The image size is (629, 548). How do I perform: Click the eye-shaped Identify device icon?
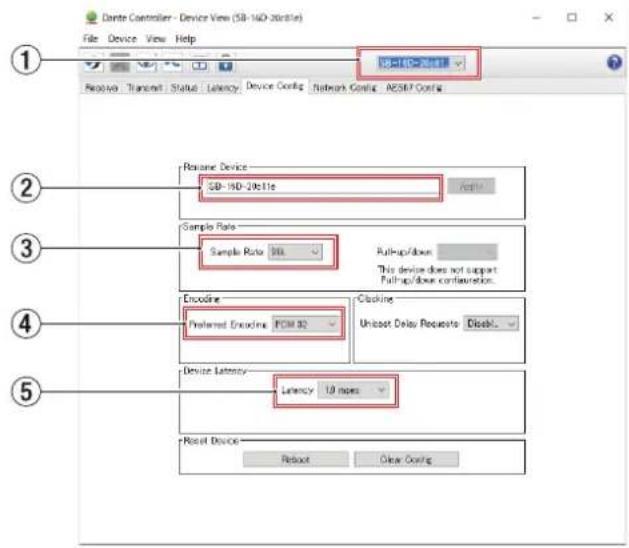point(146,63)
